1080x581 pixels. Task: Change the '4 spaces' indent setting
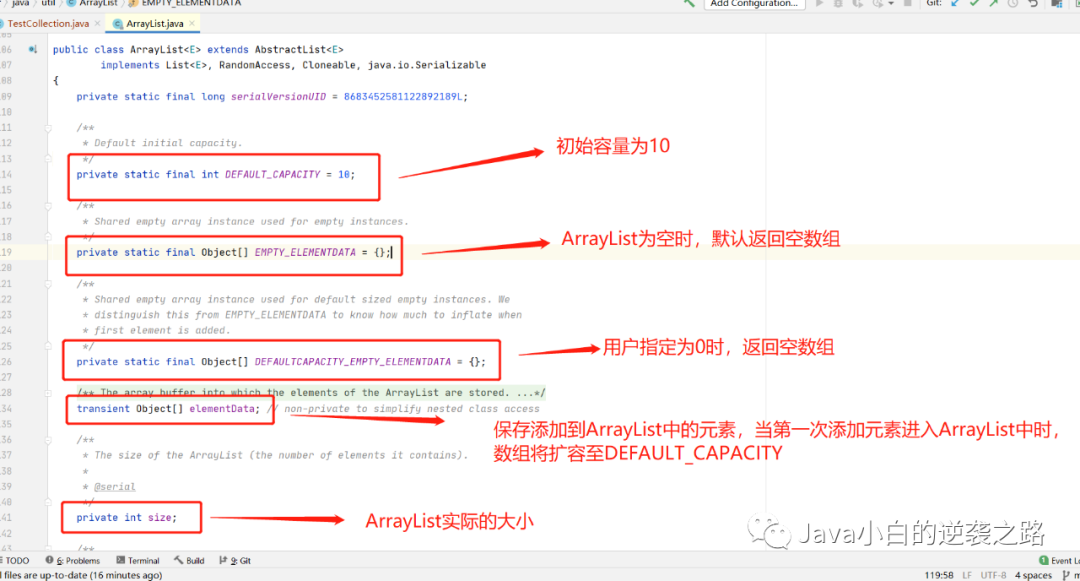coord(1033,575)
